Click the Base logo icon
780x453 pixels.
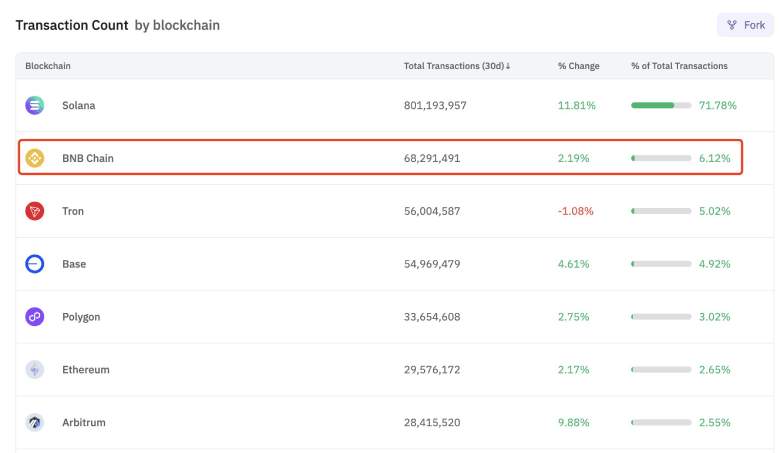point(35,264)
